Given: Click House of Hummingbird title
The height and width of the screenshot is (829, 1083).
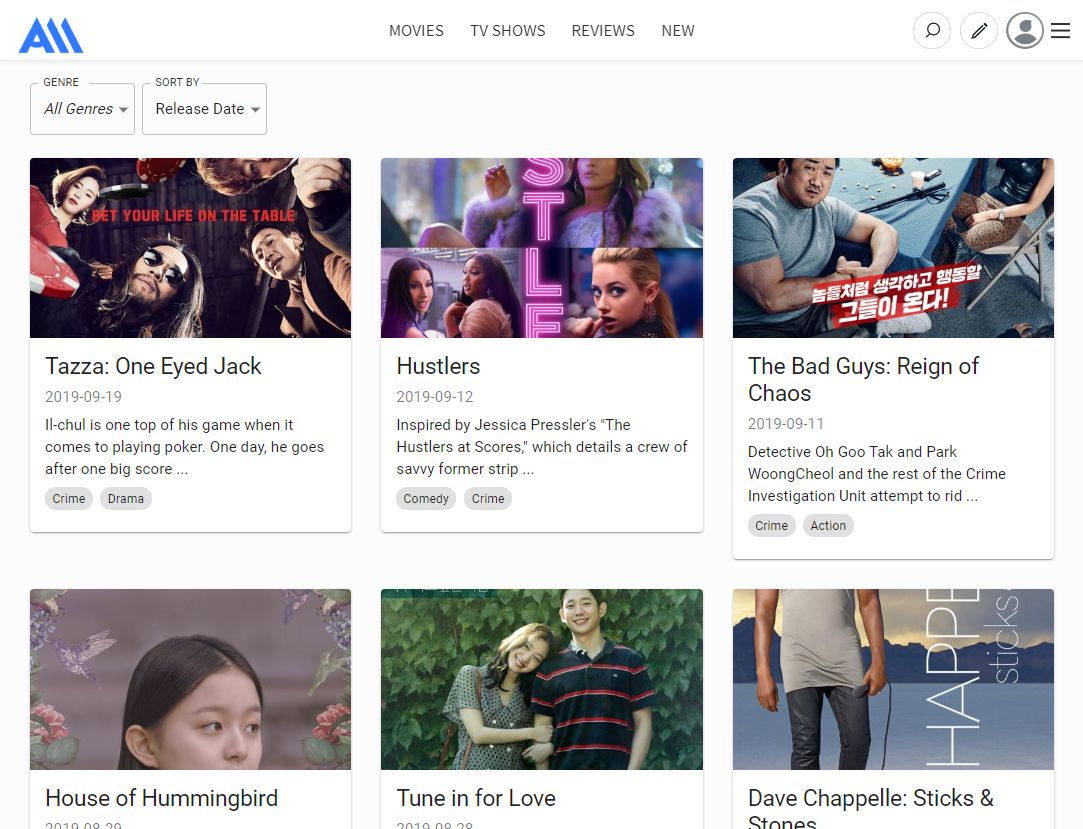Looking at the screenshot, I should [162, 798].
